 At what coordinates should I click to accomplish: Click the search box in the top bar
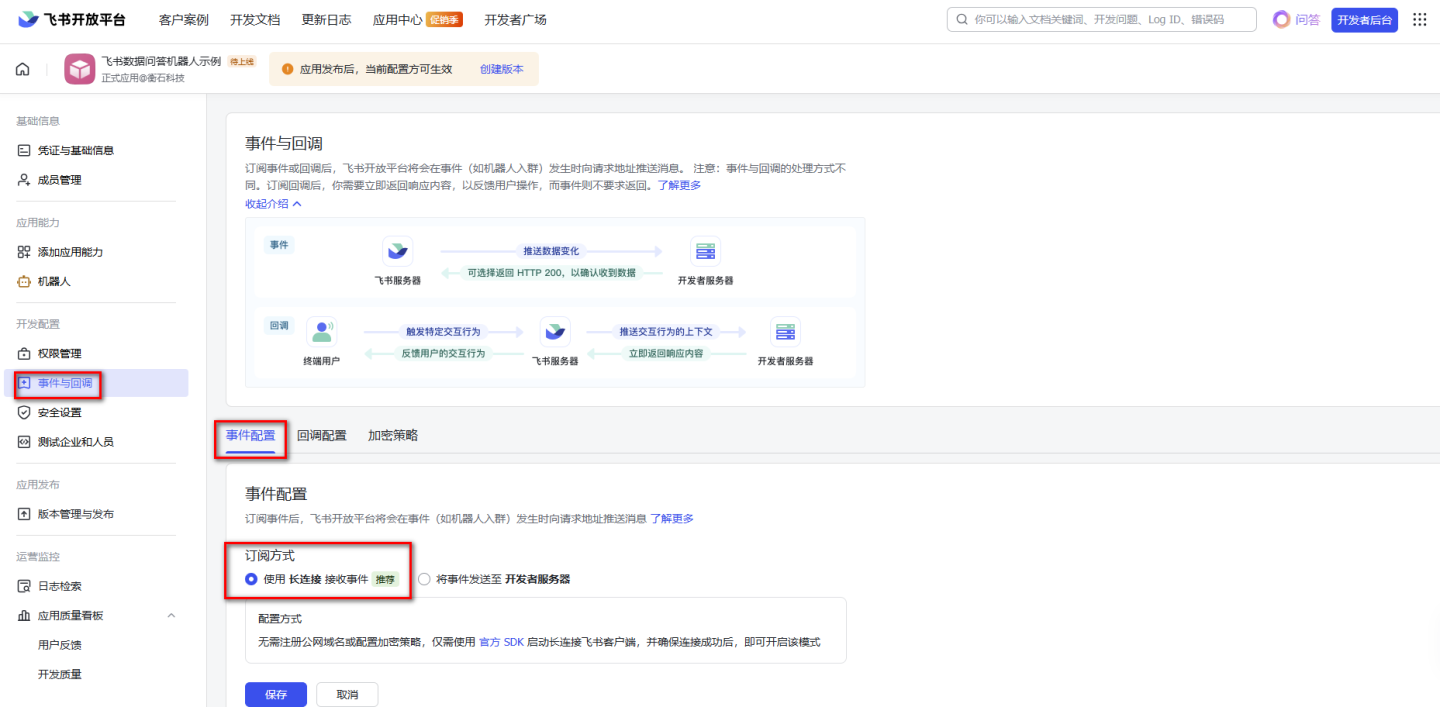coord(1100,18)
